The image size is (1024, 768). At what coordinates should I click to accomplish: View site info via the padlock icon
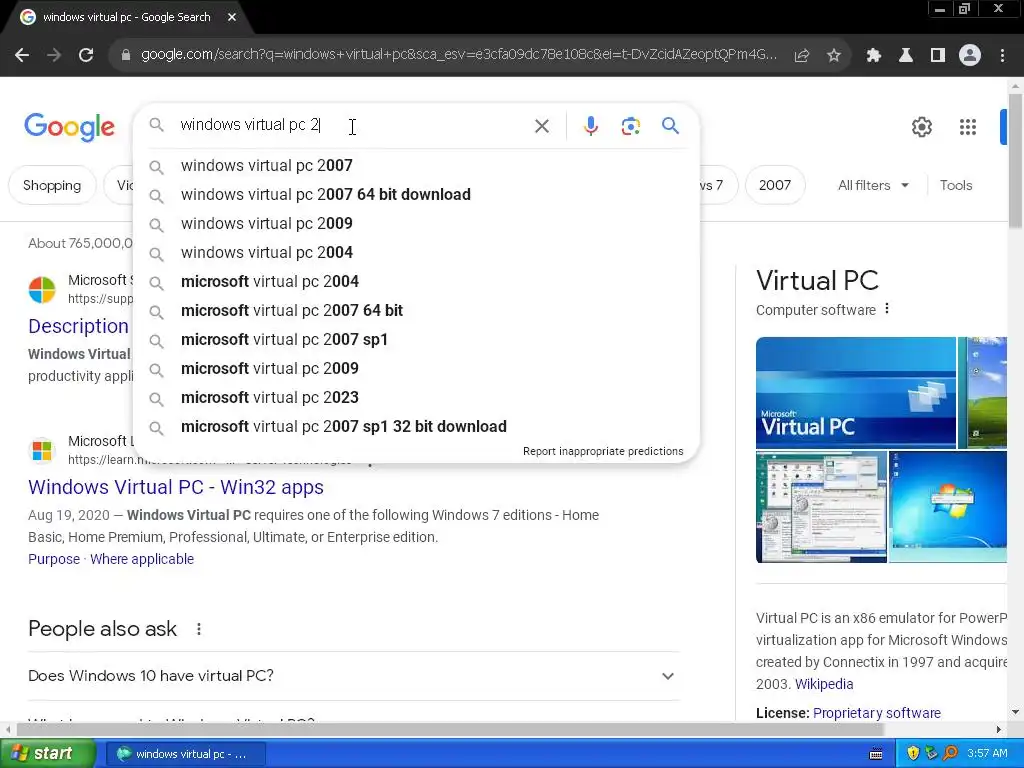[x=126, y=56]
